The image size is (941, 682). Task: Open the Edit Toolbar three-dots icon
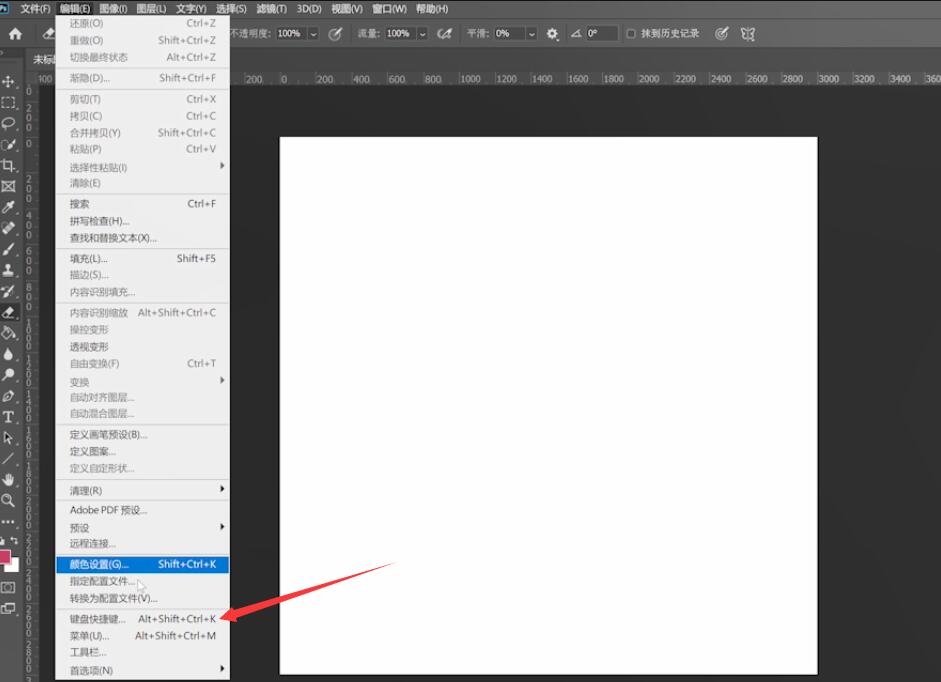tap(8, 522)
